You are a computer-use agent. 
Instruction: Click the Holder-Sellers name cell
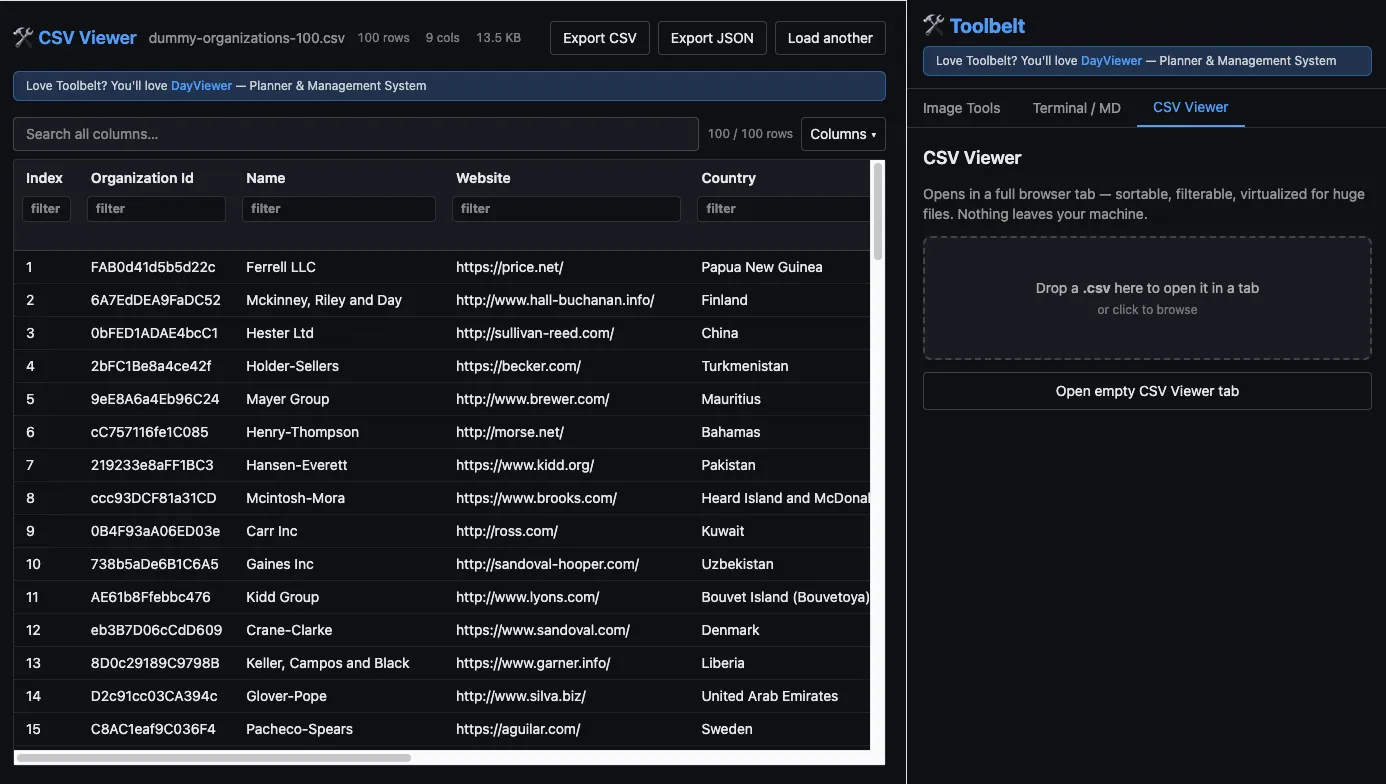292,366
